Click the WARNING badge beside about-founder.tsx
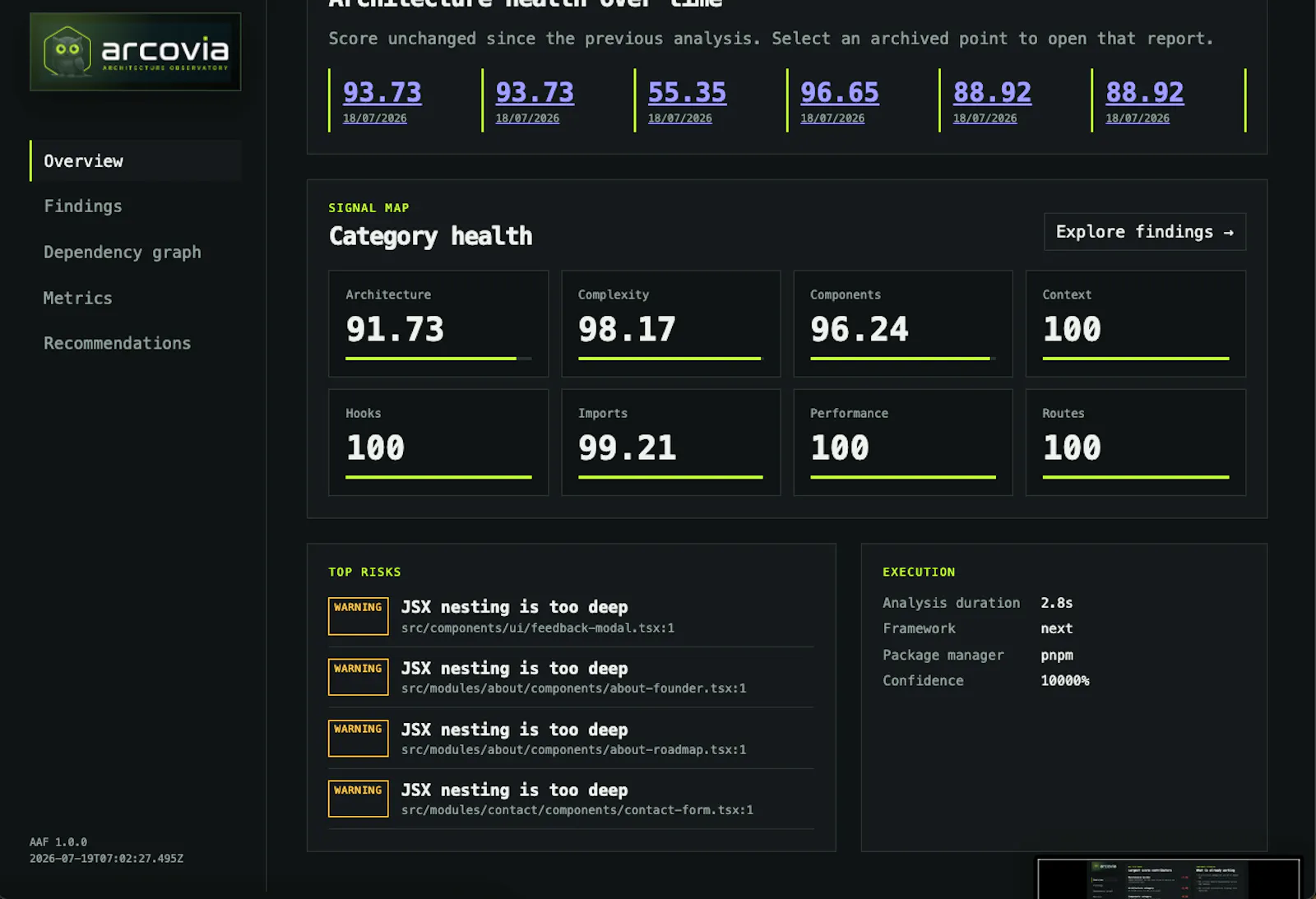 [359, 677]
